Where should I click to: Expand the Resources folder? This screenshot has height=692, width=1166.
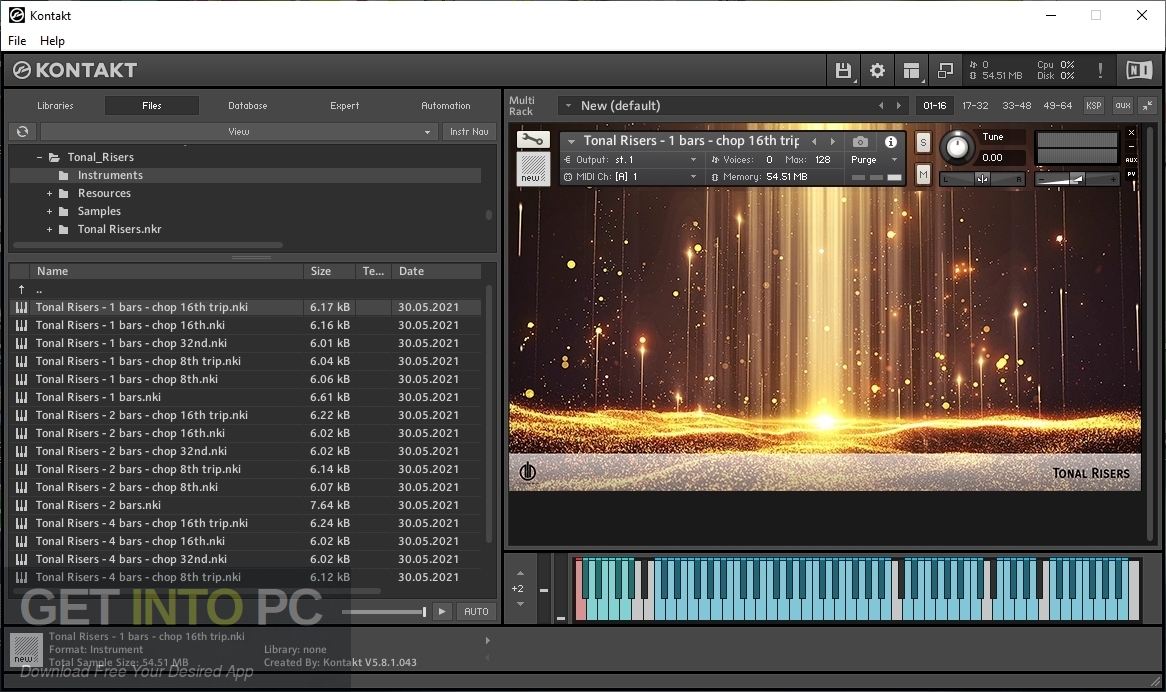[x=49, y=193]
